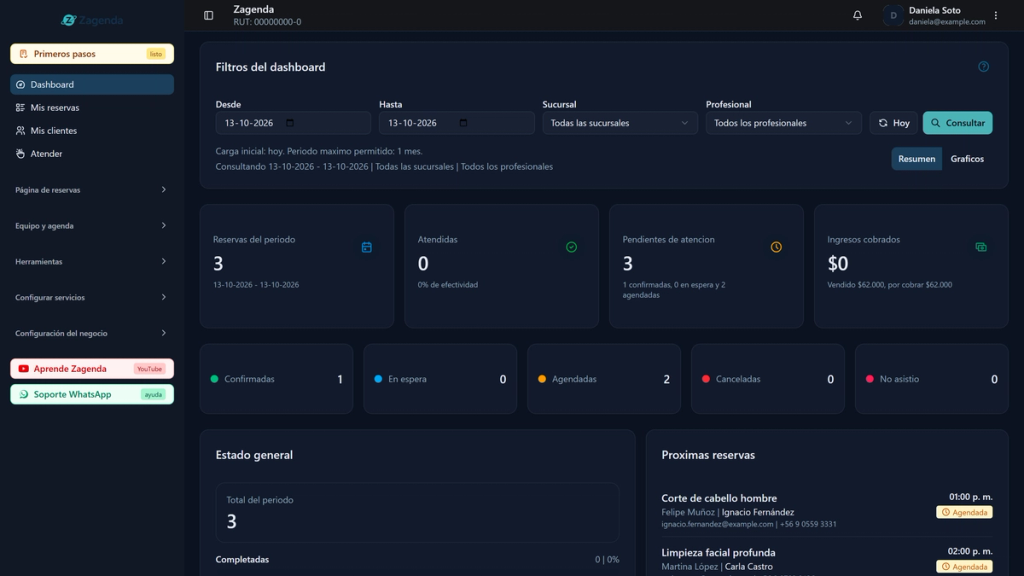Image resolution: width=1024 pixels, height=576 pixels.
Task: Open the dashboard filters help icon
Action: coord(984,67)
